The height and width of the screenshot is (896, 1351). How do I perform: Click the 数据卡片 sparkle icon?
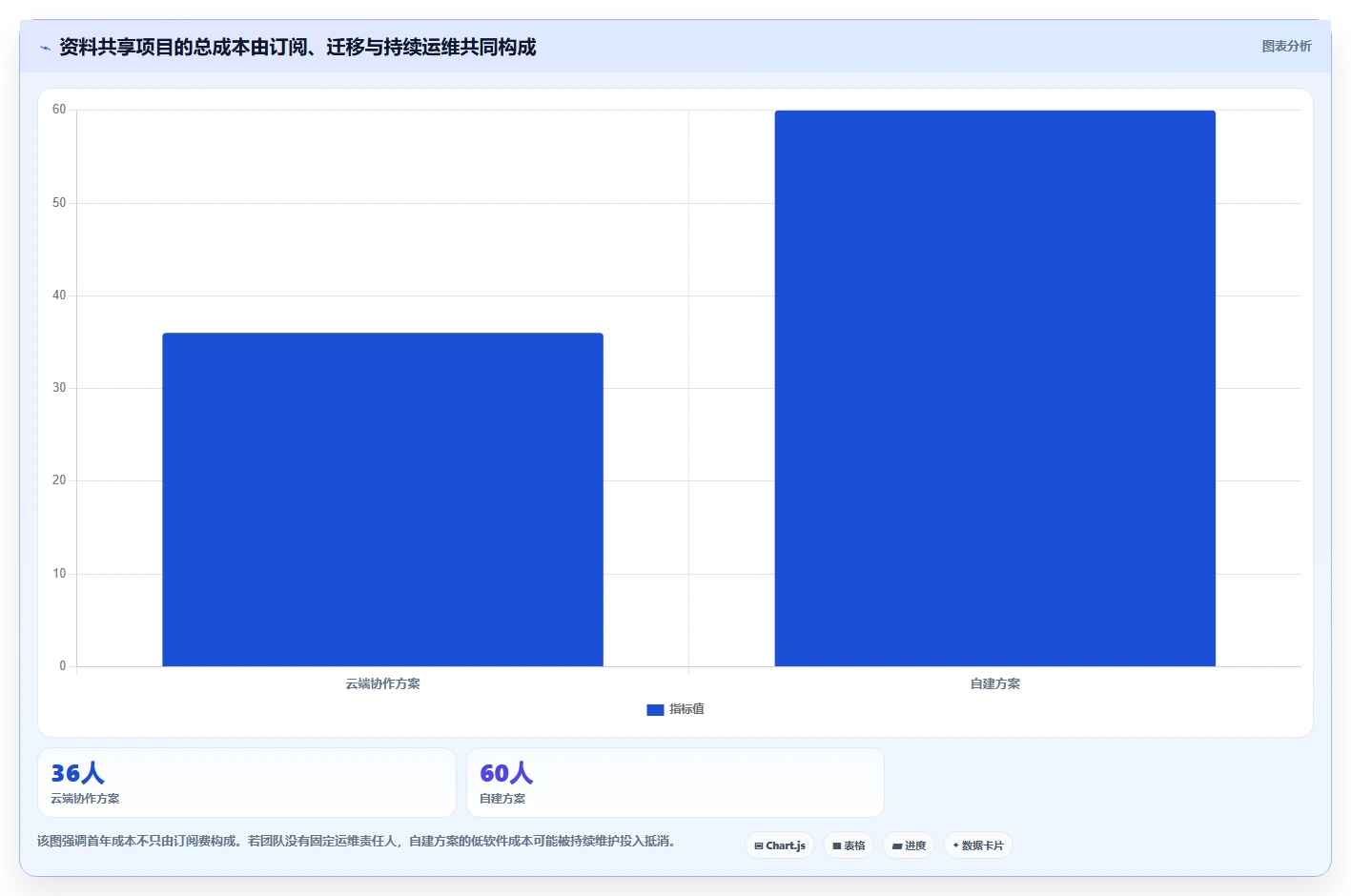[955, 845]
